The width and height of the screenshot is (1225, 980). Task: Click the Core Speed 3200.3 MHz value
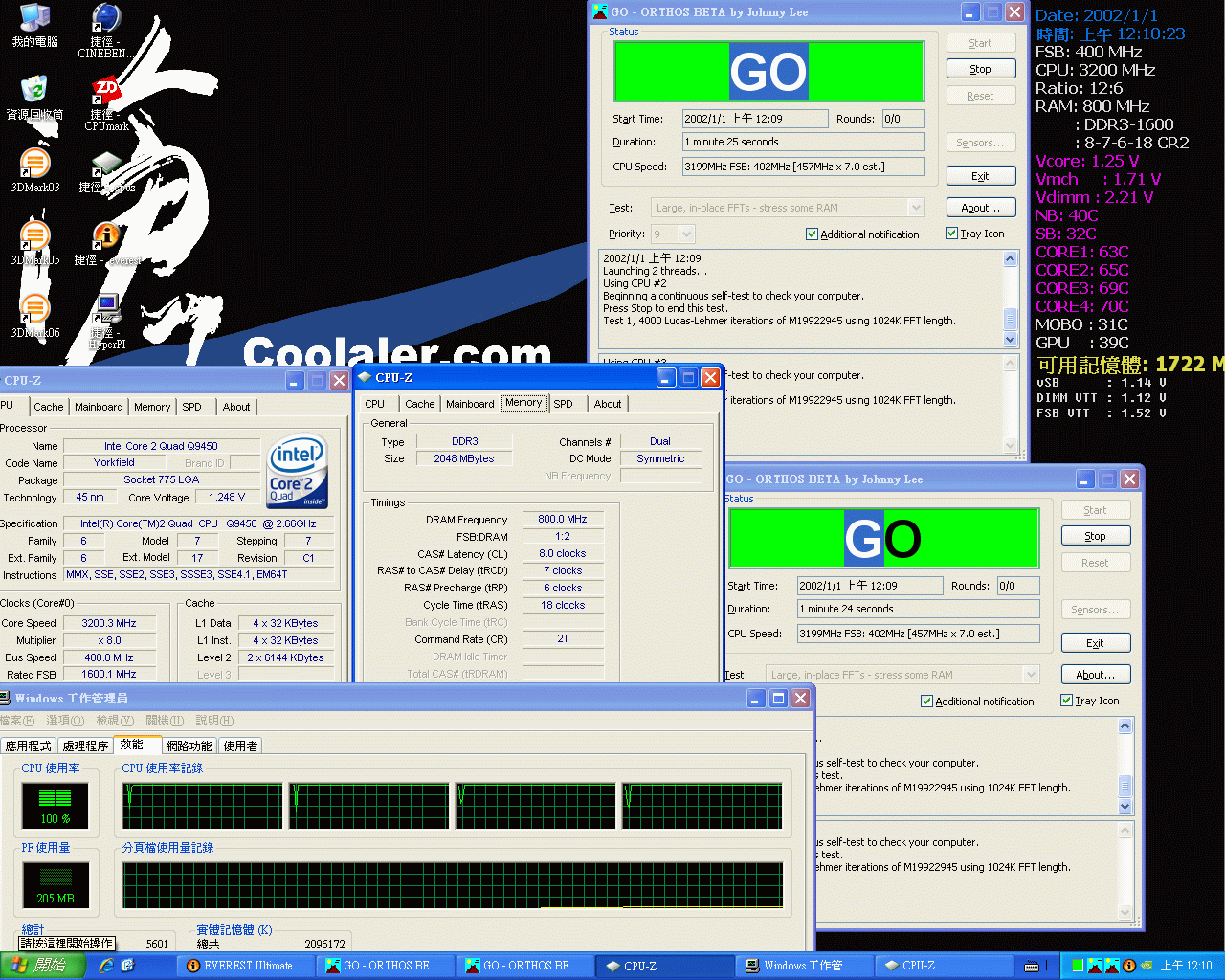click(109, 623)
